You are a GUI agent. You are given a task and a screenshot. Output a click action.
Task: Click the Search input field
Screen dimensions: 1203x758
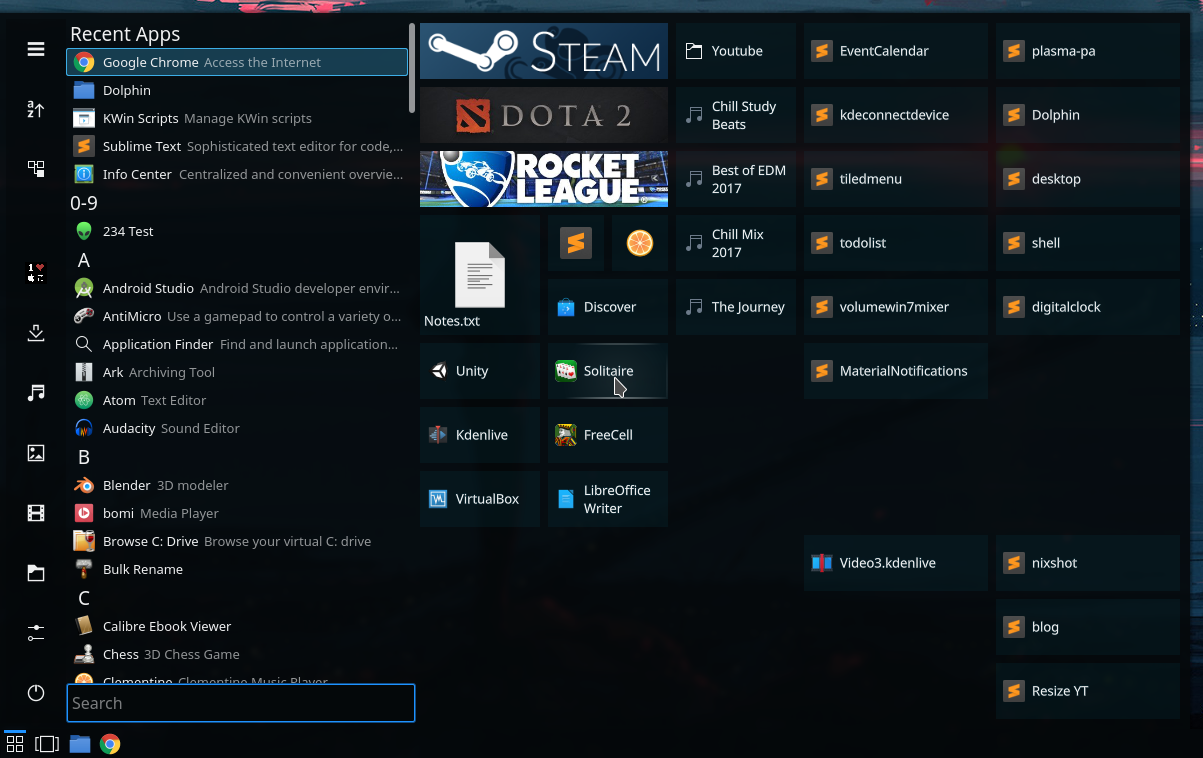tap(241, 703)
